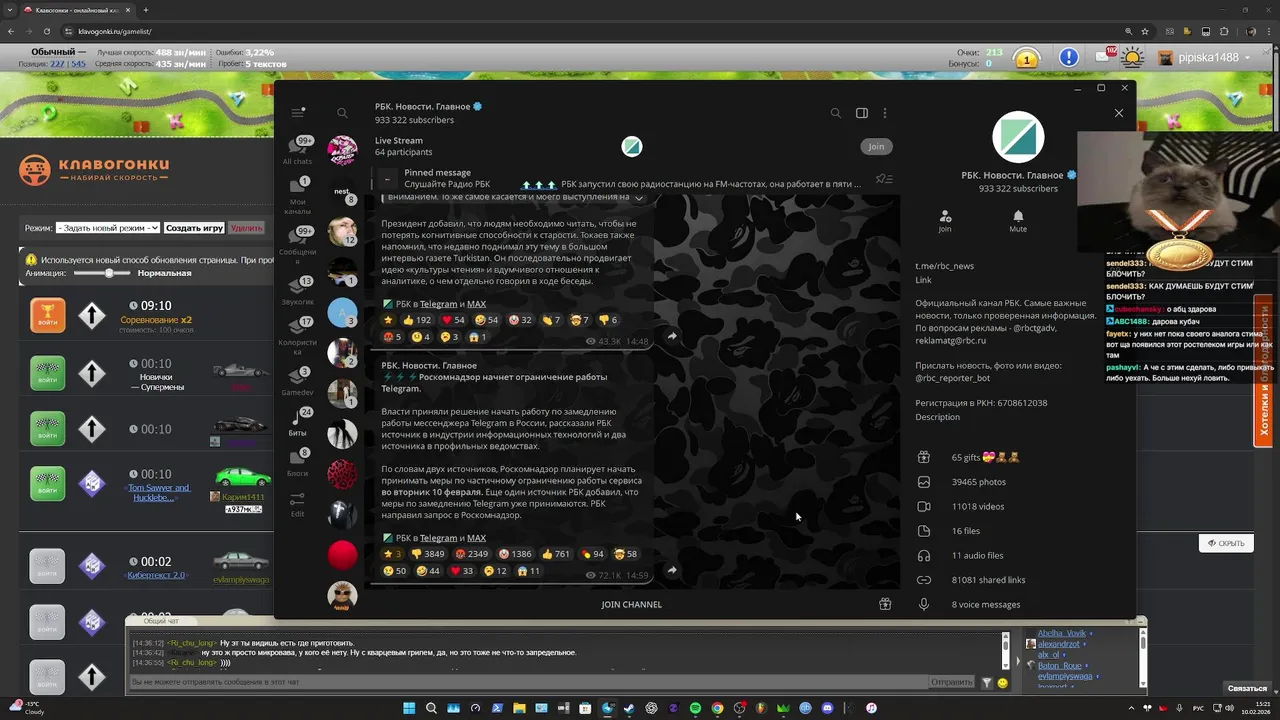Open smiley emoji picker in chat
Viewport: 1280px width, 720px height.
click(x=1003, y=683)
